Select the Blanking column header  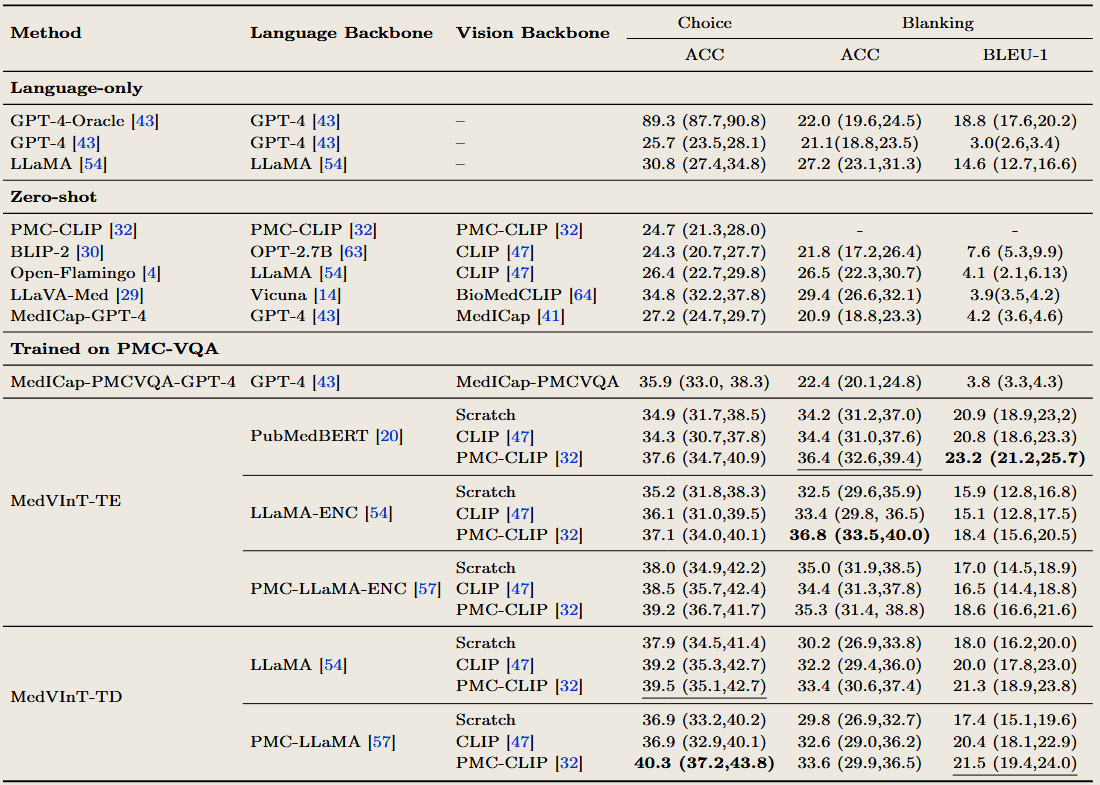pos(938,22)
